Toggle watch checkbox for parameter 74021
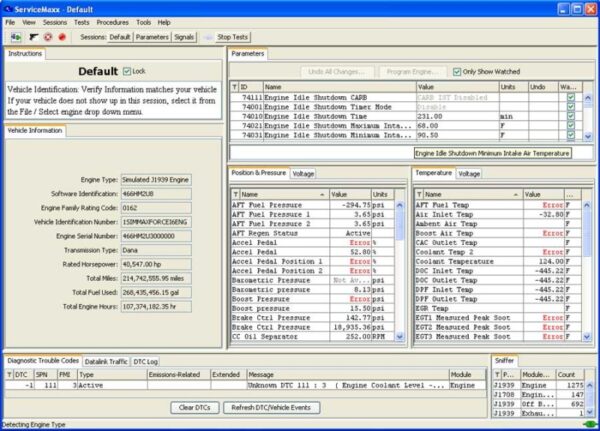 (571, 126)
